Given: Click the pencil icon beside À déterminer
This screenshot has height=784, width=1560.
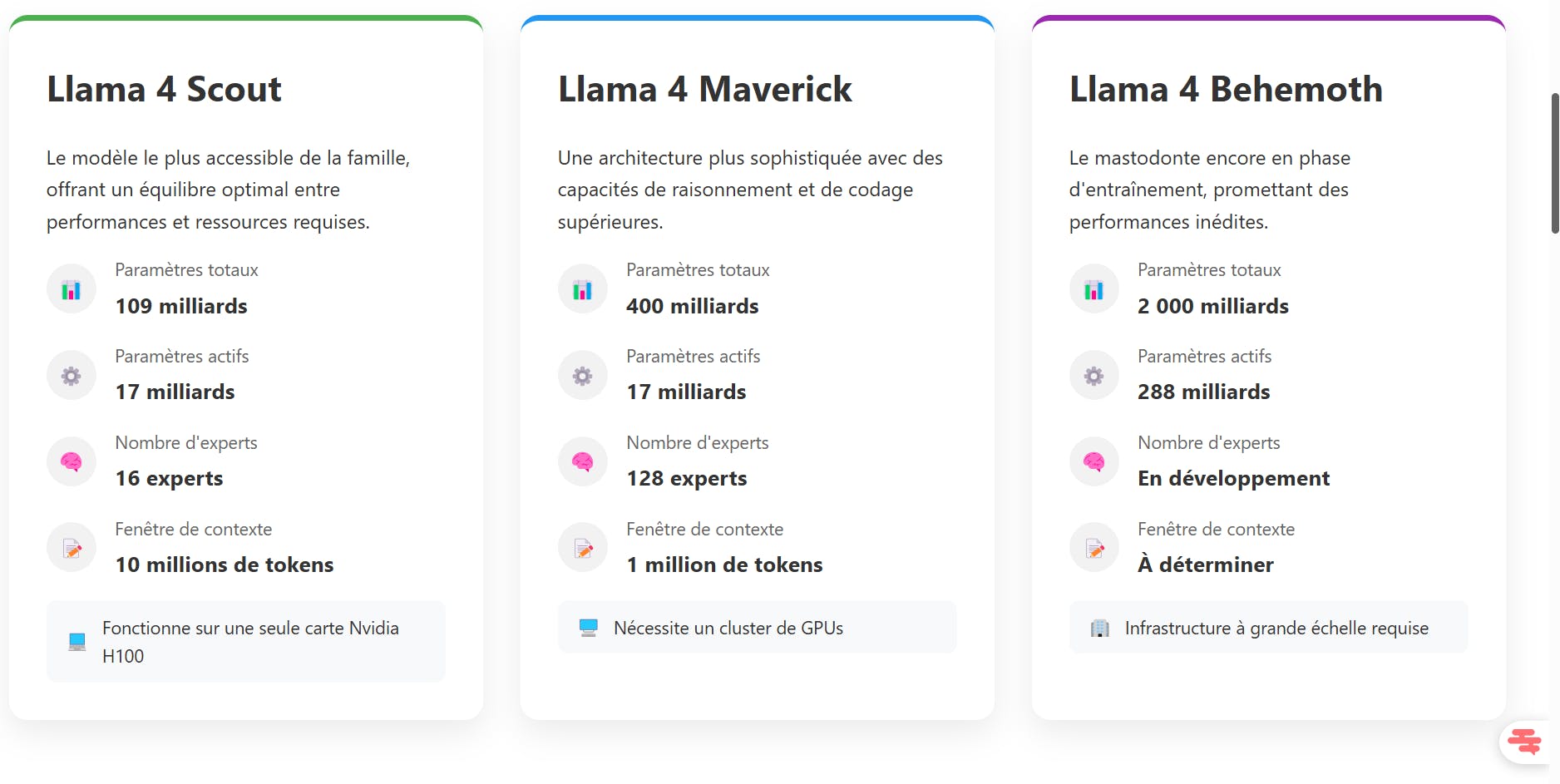Looking at the screenshot, I should (1093, 547).
